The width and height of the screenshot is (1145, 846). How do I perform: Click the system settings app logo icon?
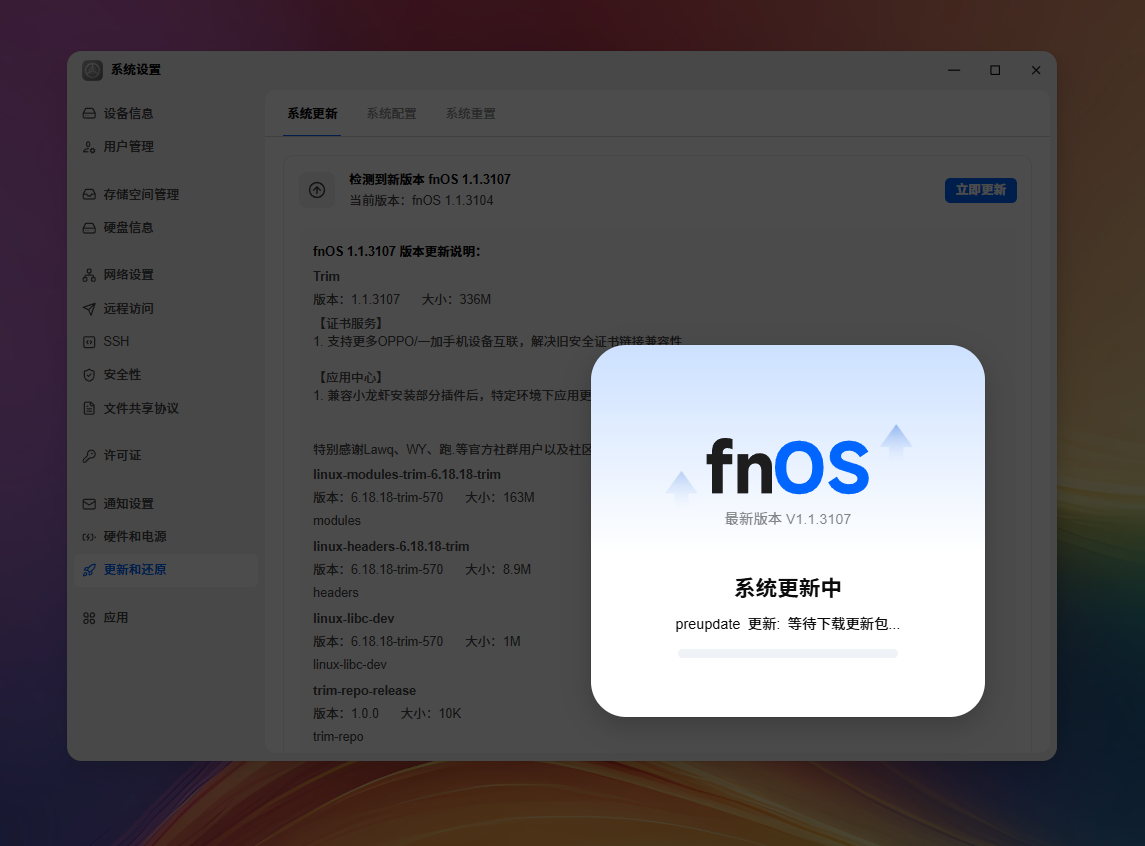click(x=92, y=70)
